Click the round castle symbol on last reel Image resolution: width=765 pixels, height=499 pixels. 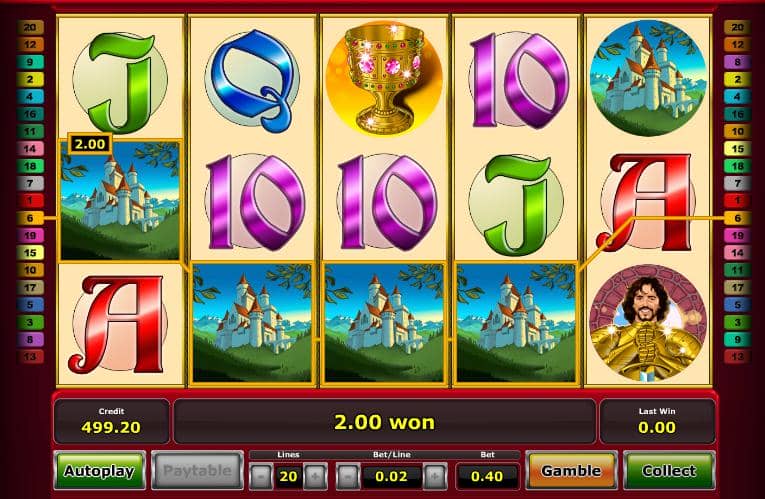tap(647, 78)
